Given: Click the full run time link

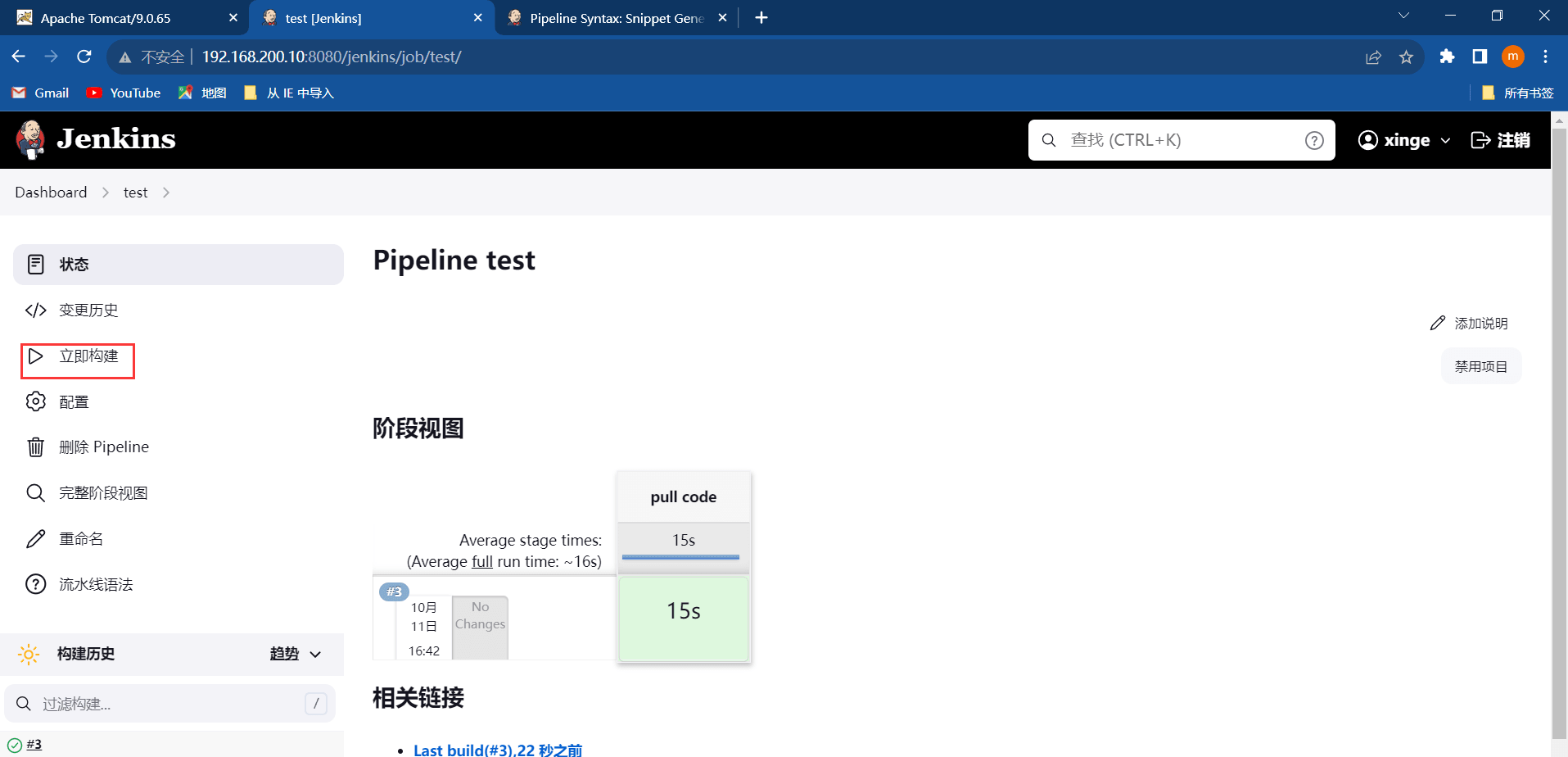Looking at the screenshot, I should (482, 562).
